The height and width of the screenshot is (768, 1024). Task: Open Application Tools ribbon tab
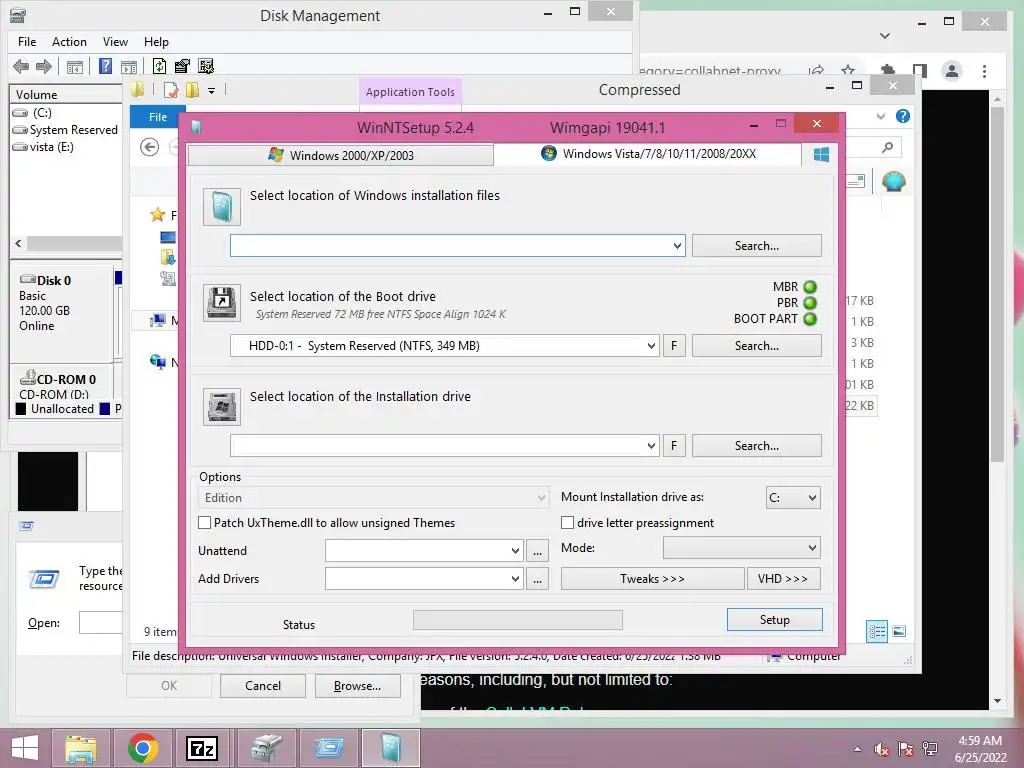(410, 92)
